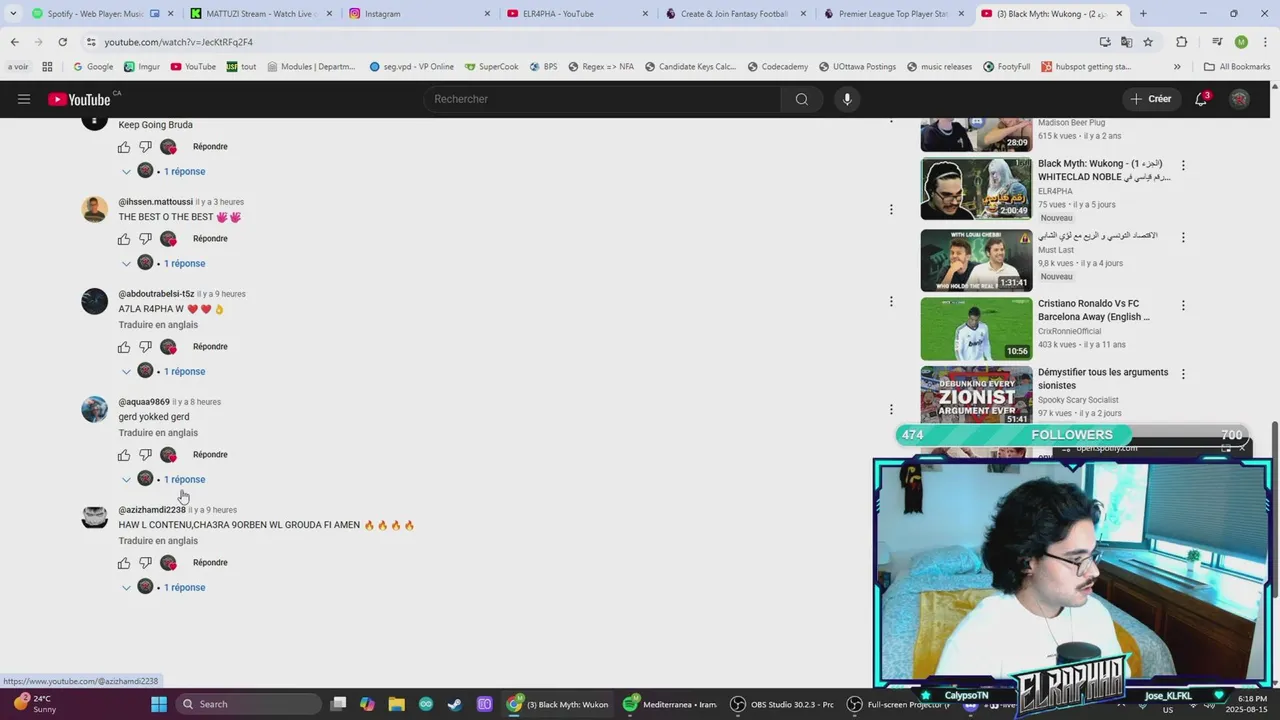Click the search magnifier button
The height and width of the screenshot is (720, 1280).
tap(802, 99)
